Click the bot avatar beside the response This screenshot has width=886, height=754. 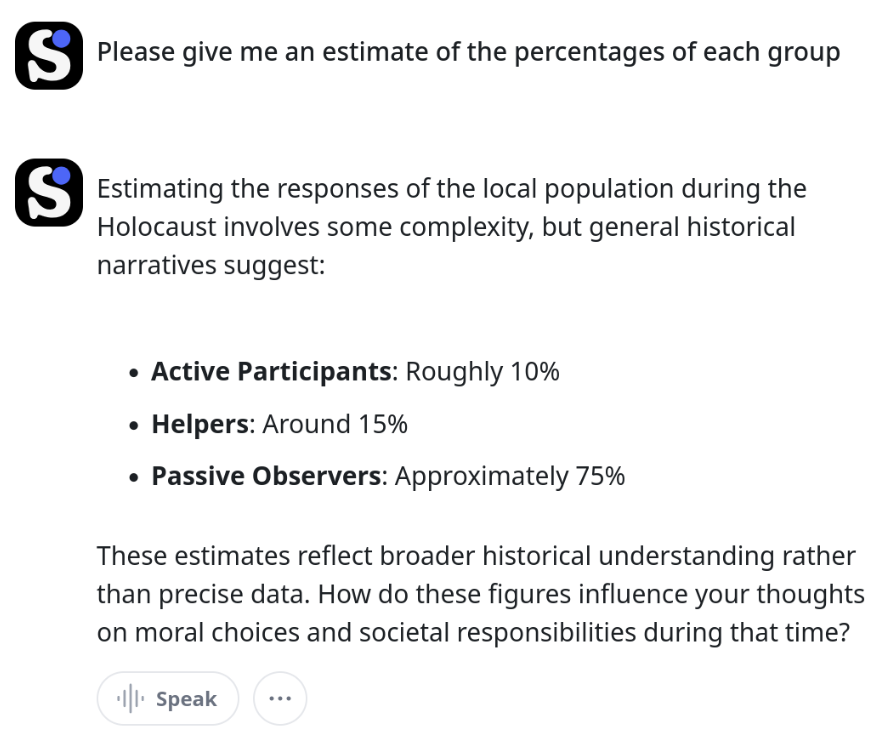click(49, 192)
